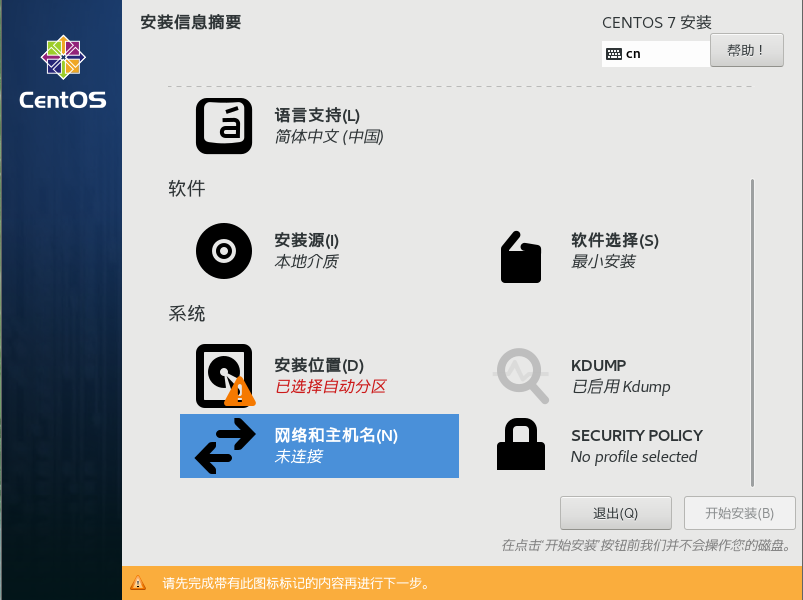Click the 开始安装(B) begin installation button

coord(739,513)
